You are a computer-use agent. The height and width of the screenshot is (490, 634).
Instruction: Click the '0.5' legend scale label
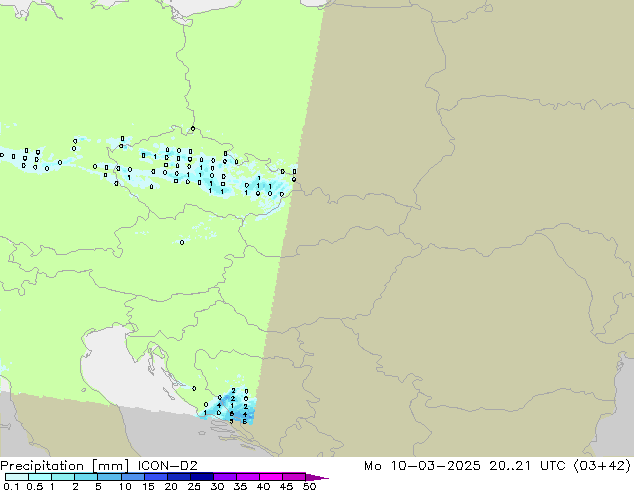34,486
